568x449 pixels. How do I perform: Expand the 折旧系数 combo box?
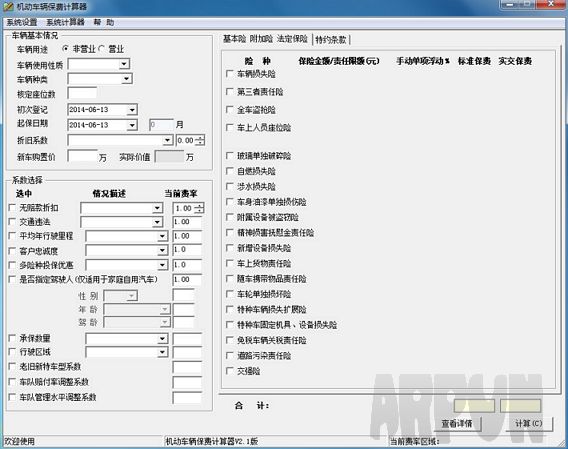coord(167,140)
